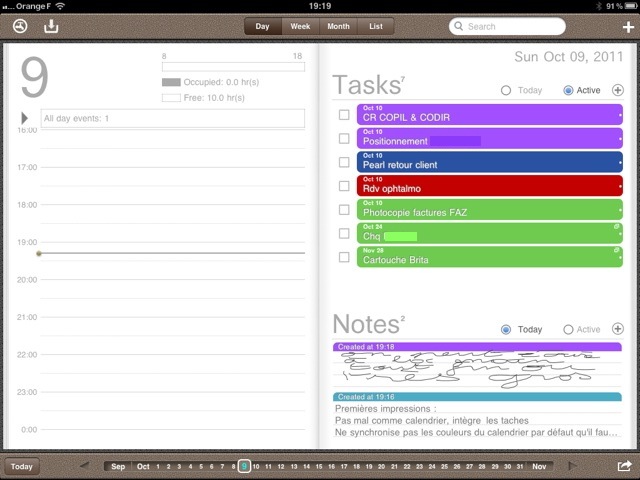The image size is (640, 480).
Task: Check off the CR COPIL & CODIR task
Action: (344, 114)
